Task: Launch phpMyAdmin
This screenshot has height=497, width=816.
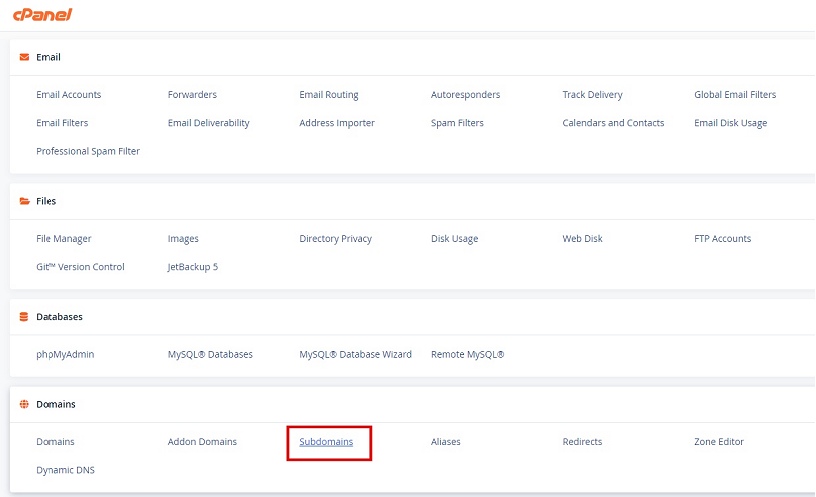Action: click(x=65, y=354)
